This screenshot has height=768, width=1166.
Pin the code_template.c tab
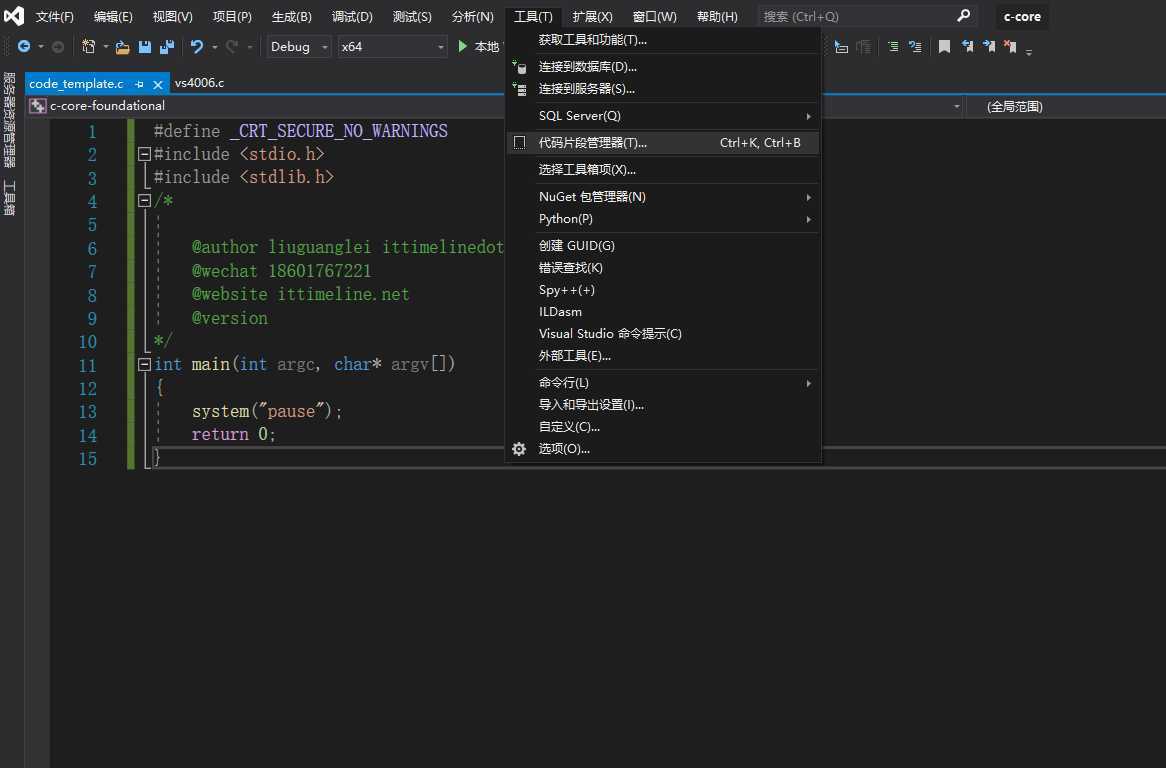140,84
